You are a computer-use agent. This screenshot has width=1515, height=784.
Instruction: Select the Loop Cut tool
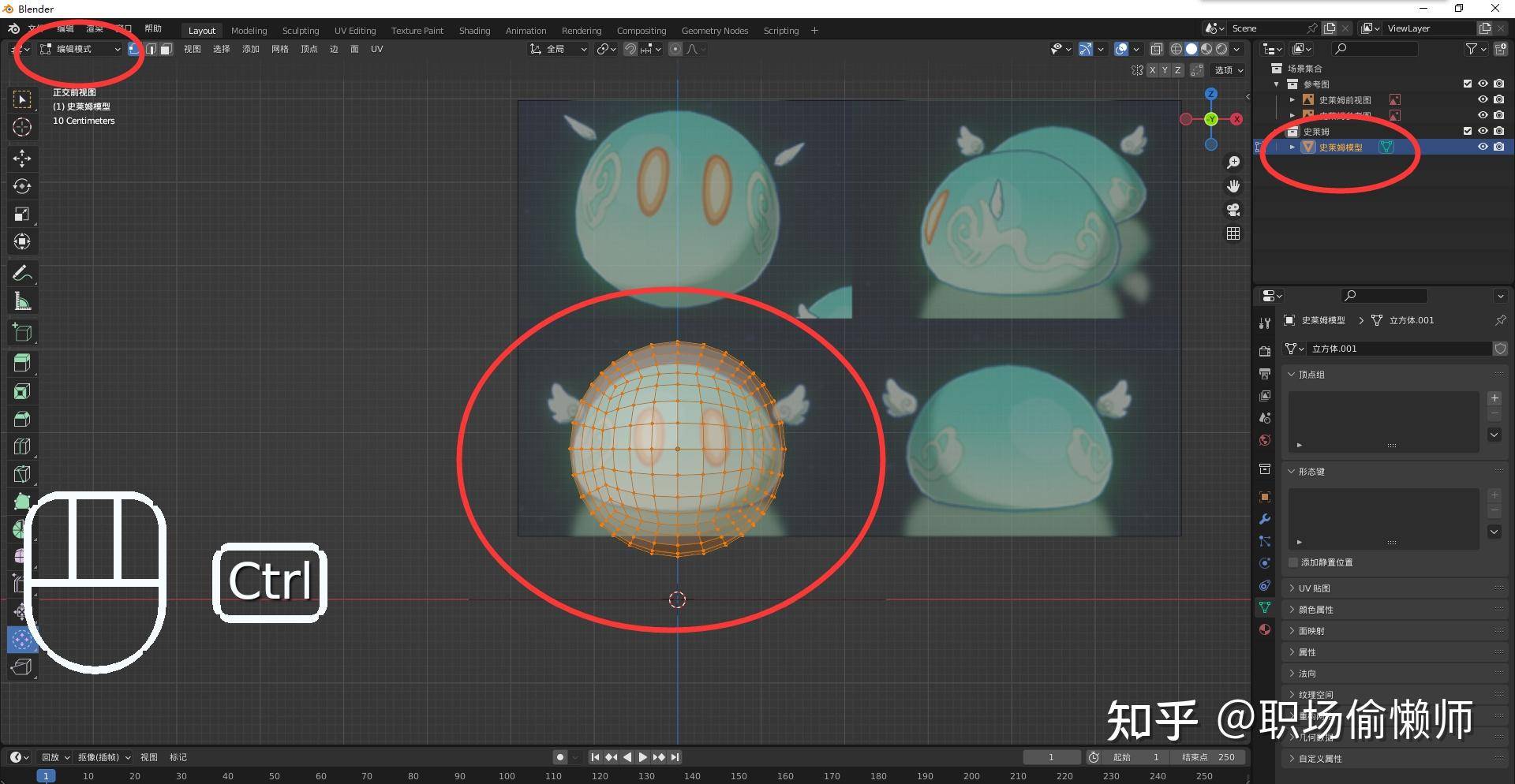click(x=22, y=446)
